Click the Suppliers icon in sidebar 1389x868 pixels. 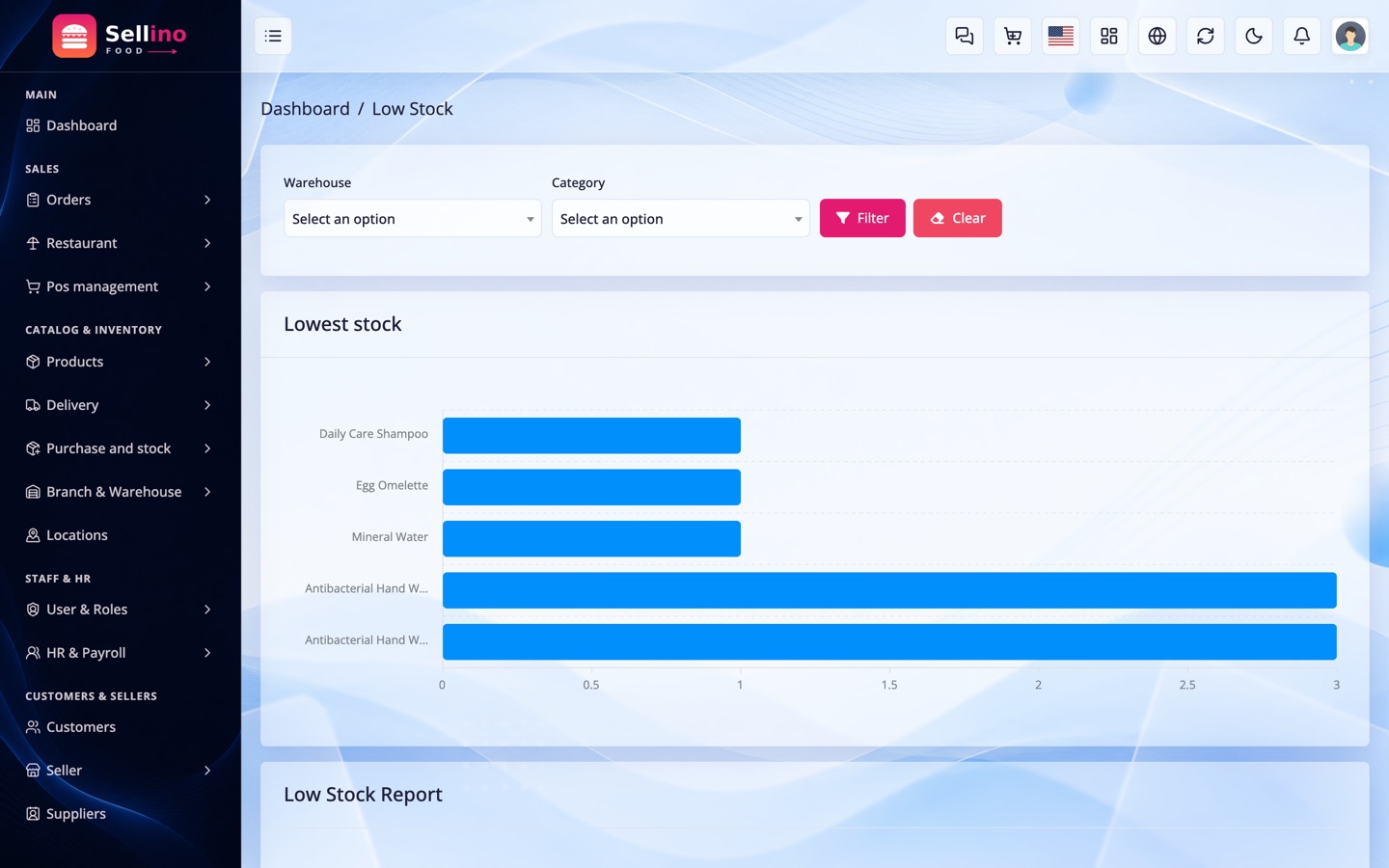(33, 814)
